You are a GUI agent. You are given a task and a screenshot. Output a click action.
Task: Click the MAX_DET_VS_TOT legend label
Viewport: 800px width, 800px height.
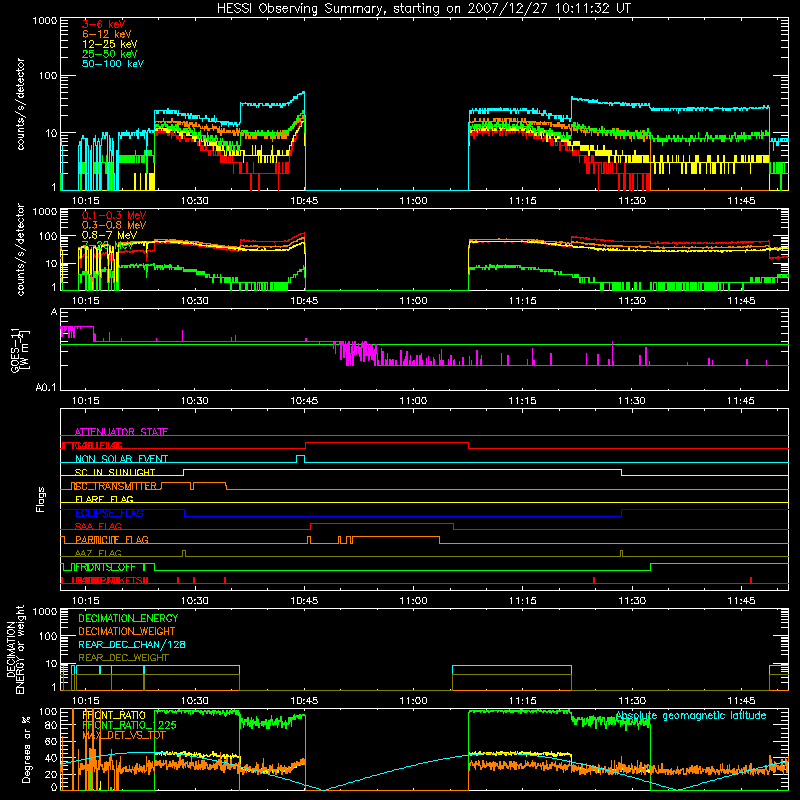124,735
